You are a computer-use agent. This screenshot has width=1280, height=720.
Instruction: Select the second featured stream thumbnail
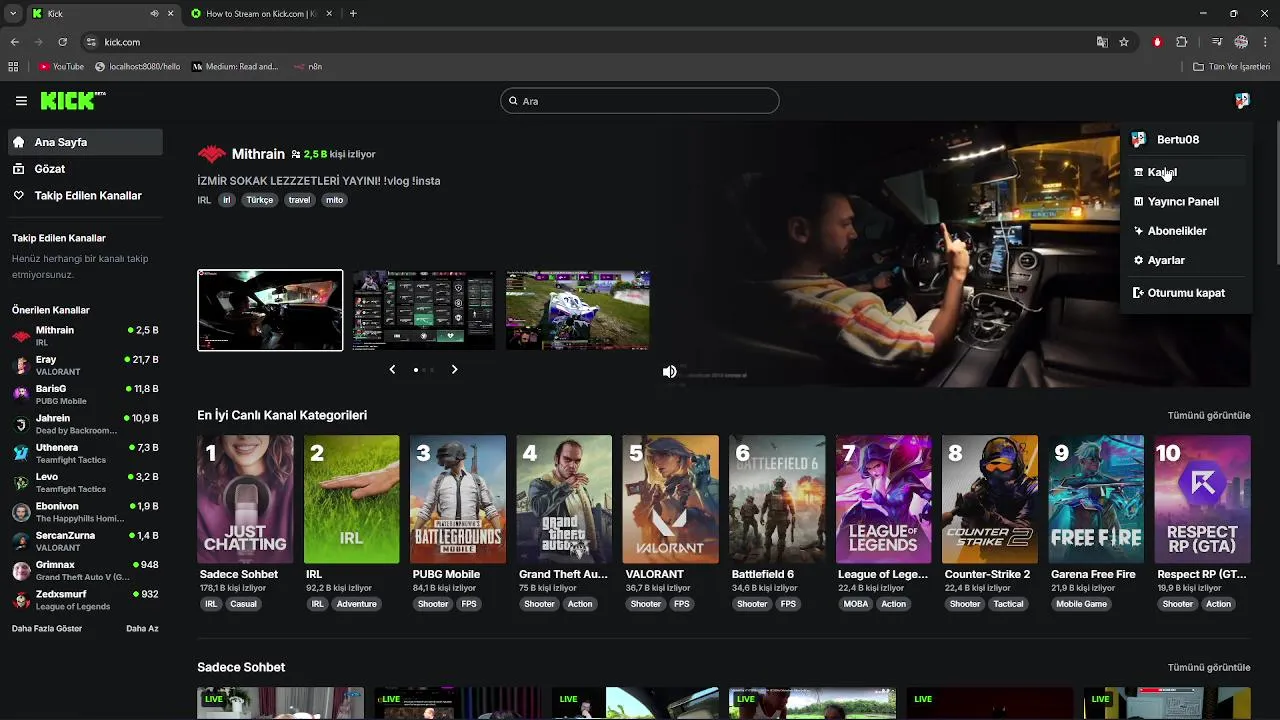click(424, 310)
